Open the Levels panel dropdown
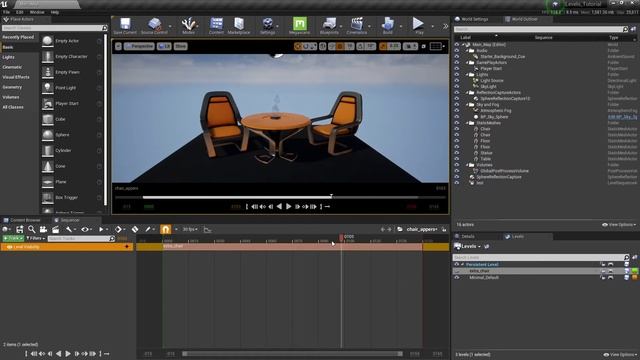This screenshot has height=360, width=640. point(468,247)
